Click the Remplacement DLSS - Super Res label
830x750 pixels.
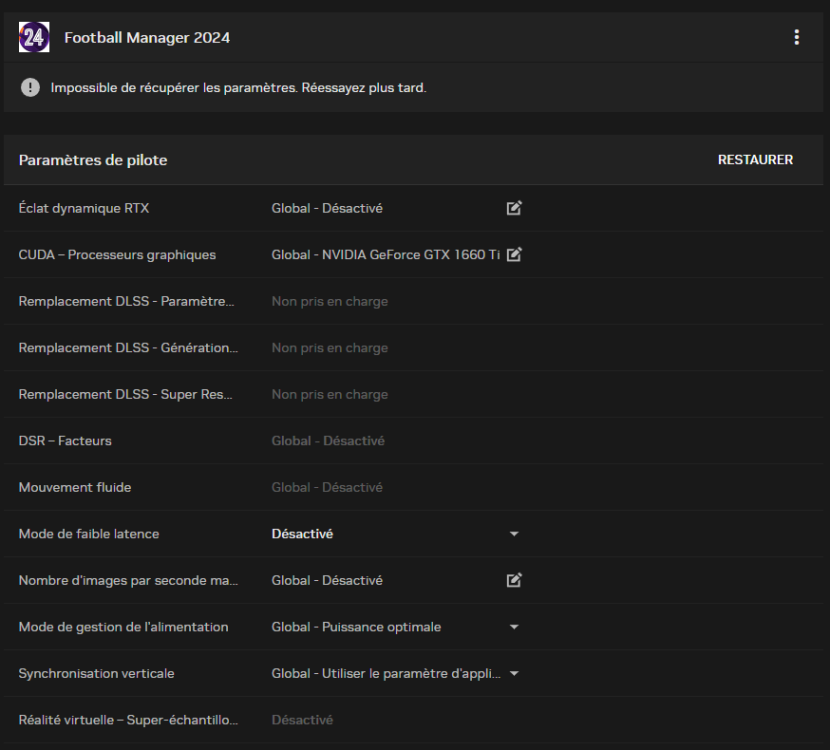[126, 394]
